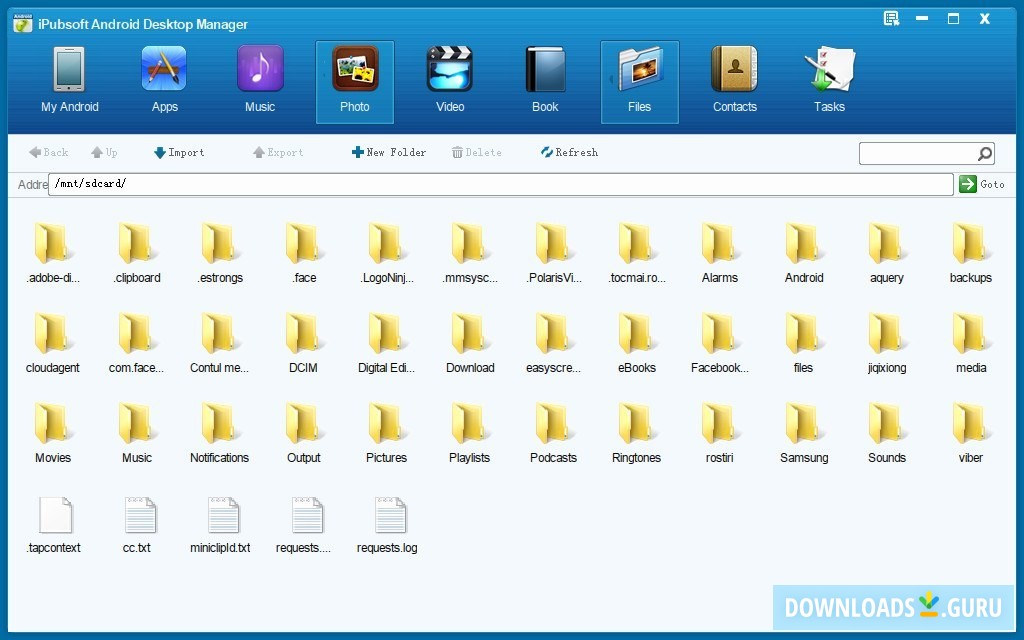
Task: Open the Contacts manager
Action: click(x=734, y=80)
